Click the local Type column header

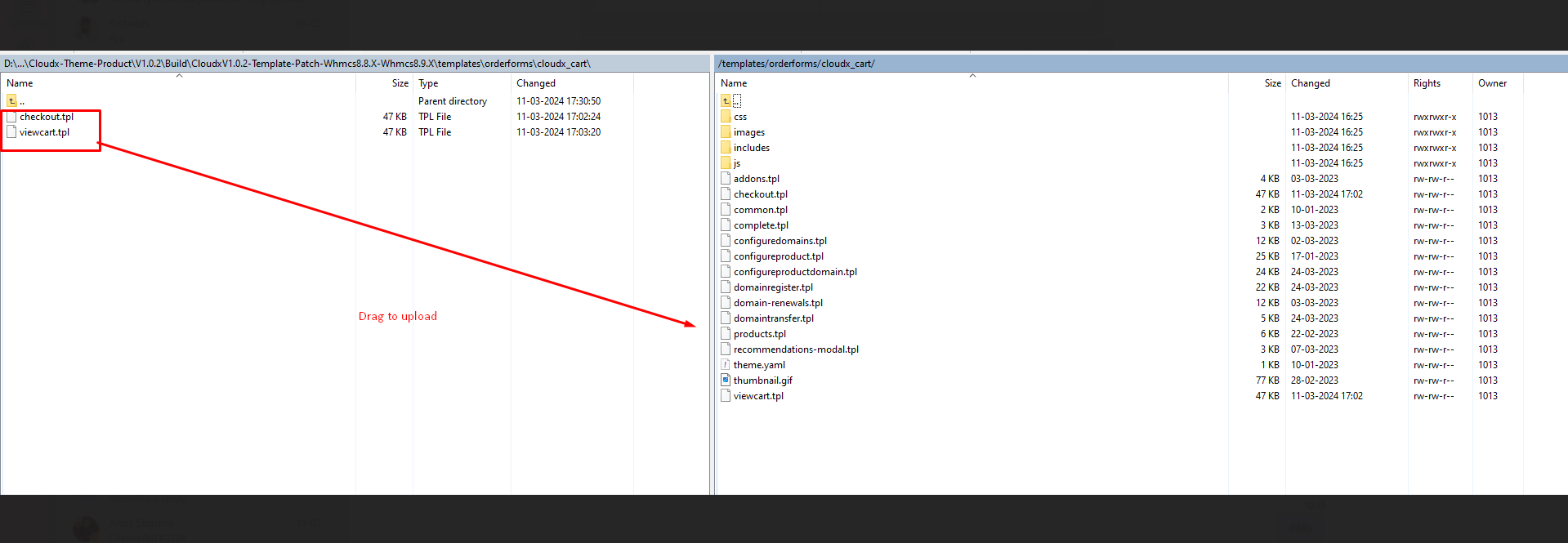pos(428,83)
